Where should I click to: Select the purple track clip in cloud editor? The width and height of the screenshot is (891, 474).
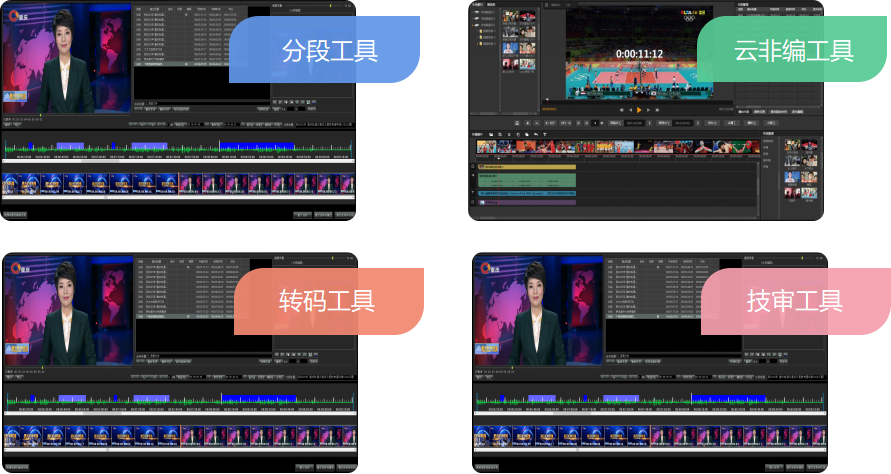pos(527,202)
